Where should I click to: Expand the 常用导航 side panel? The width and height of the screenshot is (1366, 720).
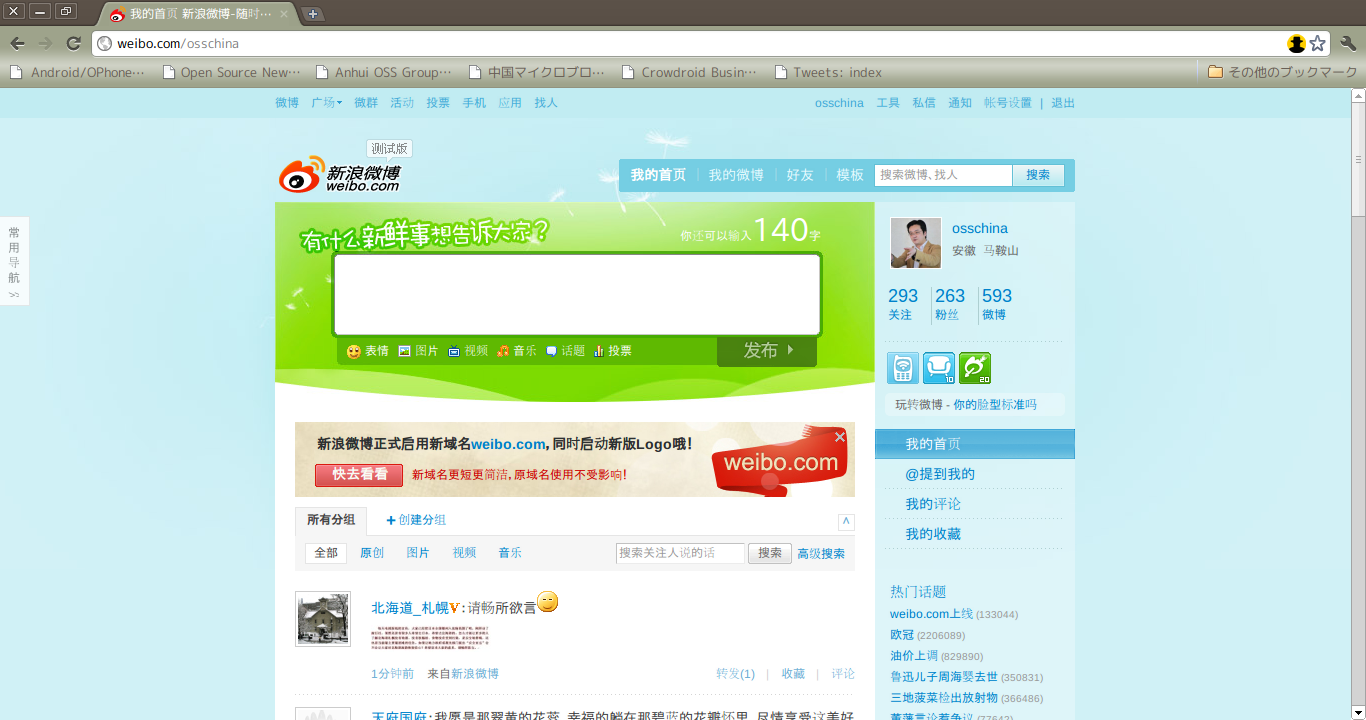point(14,261)
